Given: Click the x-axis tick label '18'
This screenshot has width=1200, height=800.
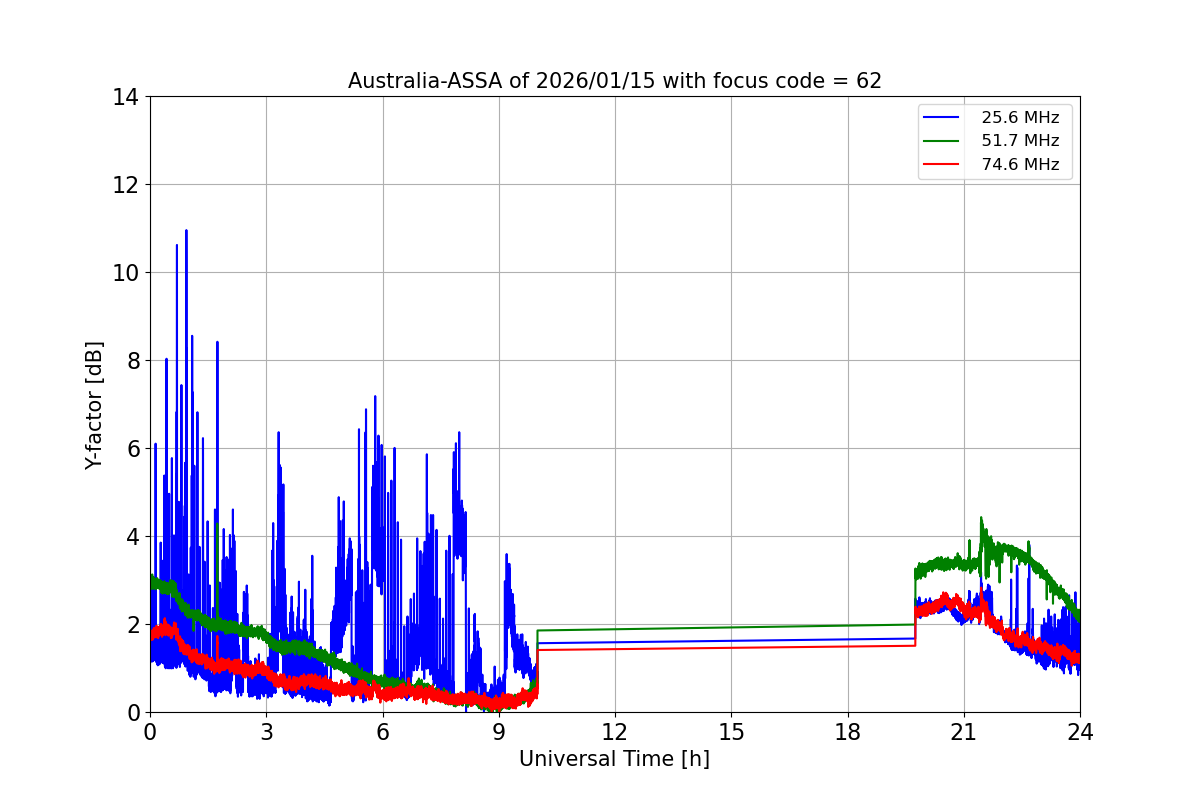Looking at the screenshot, I should pyautogui.click(x=847, y=732).
